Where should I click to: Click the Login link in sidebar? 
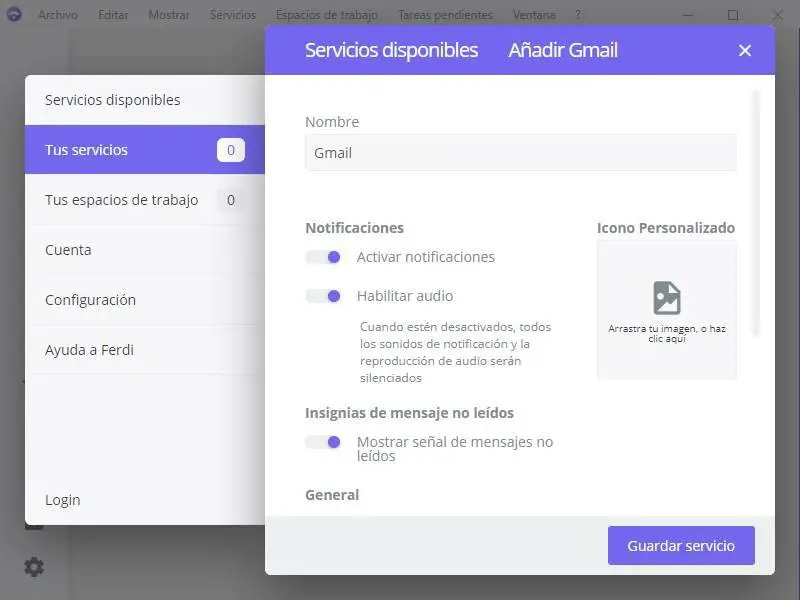tap(63, 499)
